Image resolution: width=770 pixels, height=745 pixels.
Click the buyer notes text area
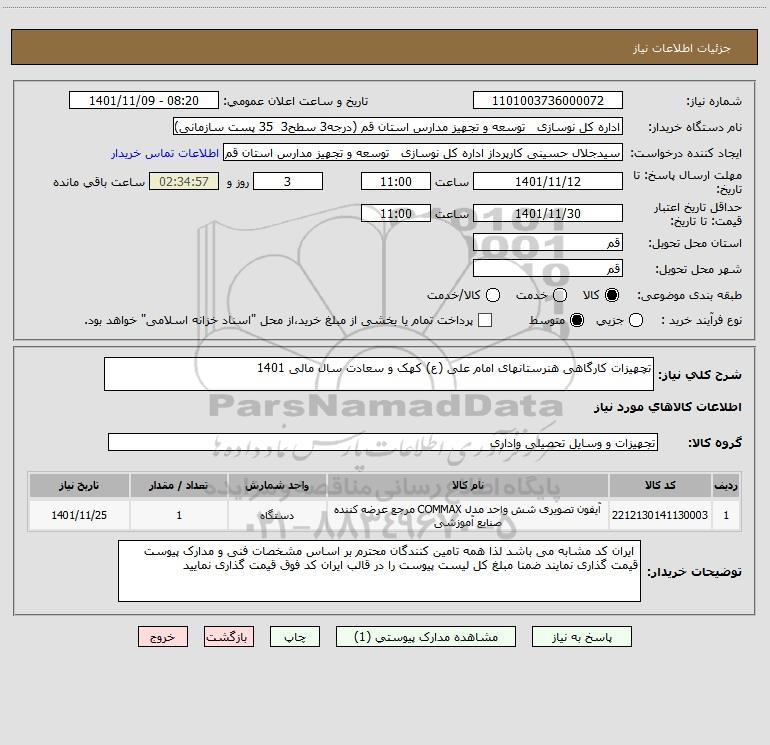[x=379, y=571]
